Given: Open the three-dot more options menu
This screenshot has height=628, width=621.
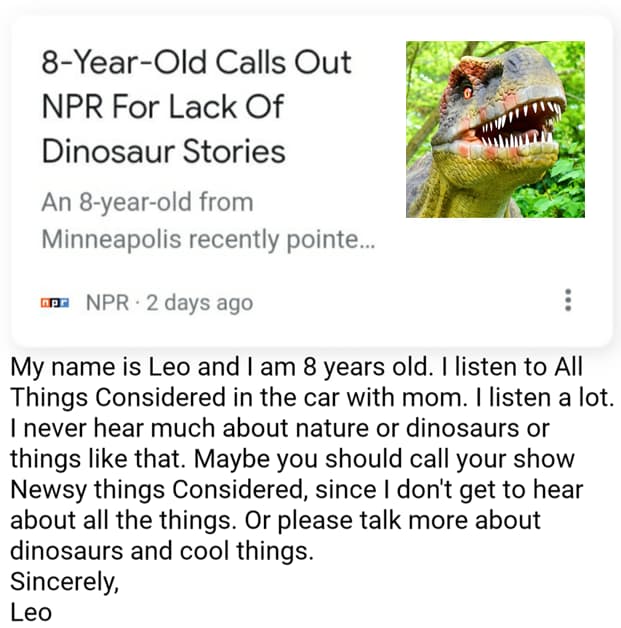Looking at the screenshot, I should click(x=568, y=299).
